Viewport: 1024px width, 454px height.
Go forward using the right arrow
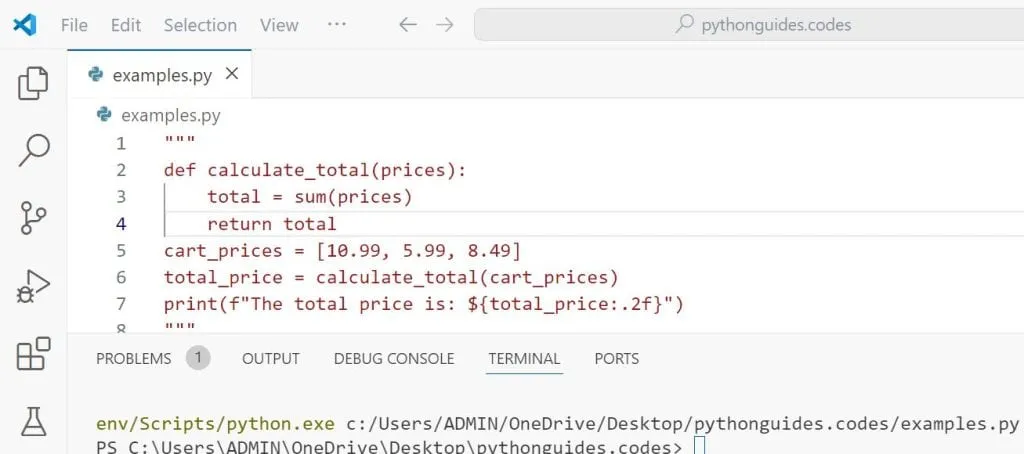coord(445,25)
